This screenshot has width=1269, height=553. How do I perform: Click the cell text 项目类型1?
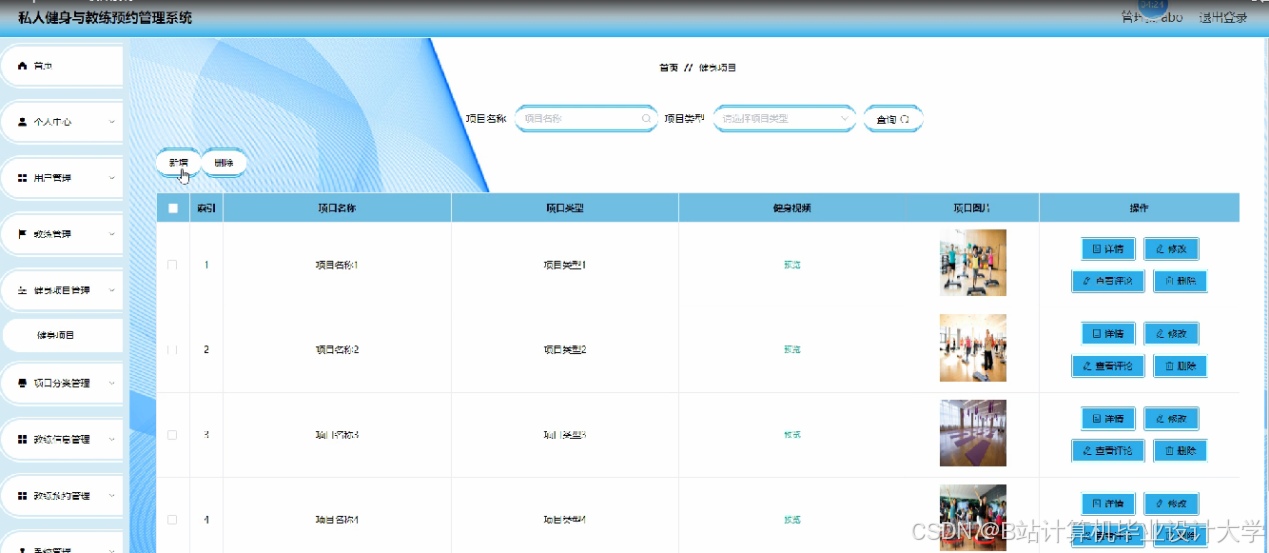565,265
